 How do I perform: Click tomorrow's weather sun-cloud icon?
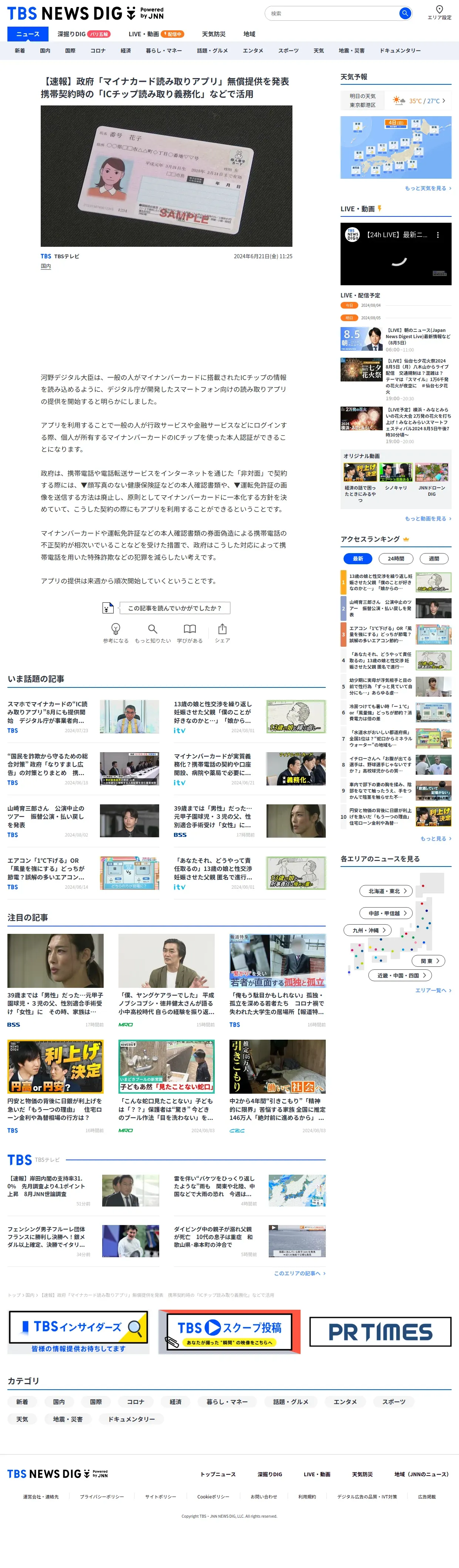399,100
